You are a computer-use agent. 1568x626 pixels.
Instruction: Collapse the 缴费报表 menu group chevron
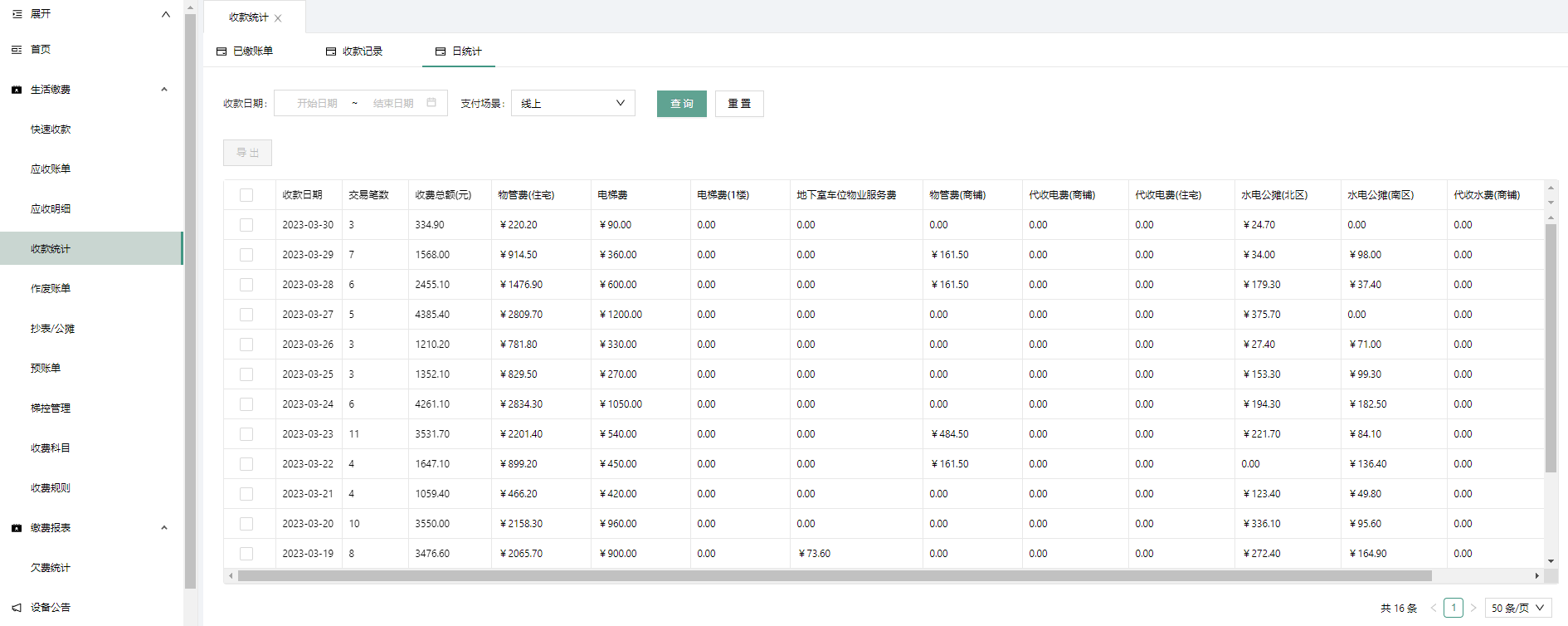point(164,528)
